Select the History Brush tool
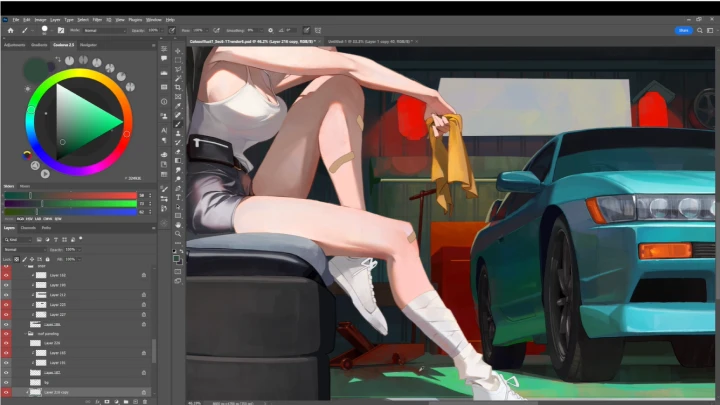This screenshot has width=720, height=405. click(x=178, y=142)
